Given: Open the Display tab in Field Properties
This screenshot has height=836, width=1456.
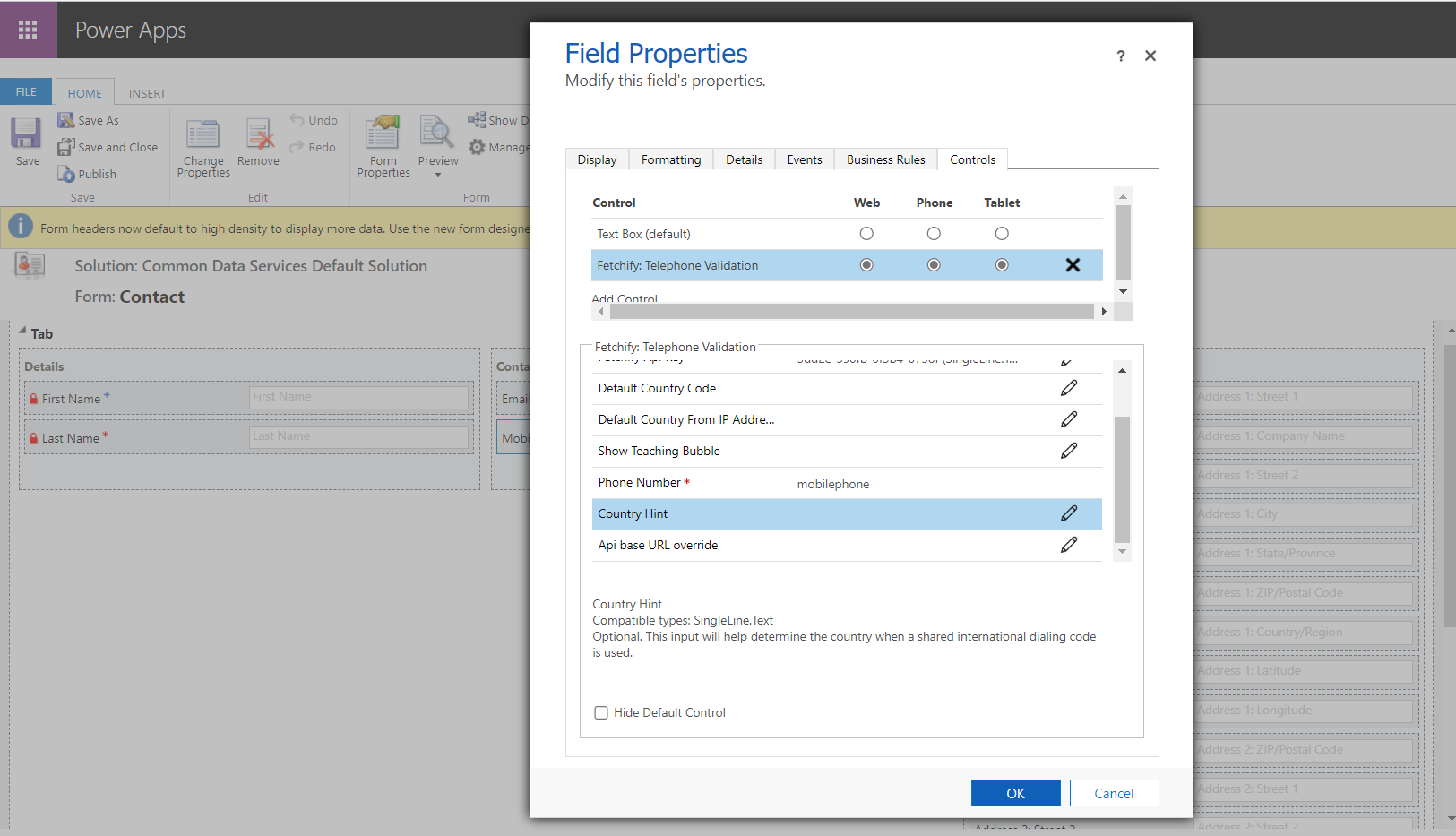Looking at the screenshot, I should tap(597, 159).
